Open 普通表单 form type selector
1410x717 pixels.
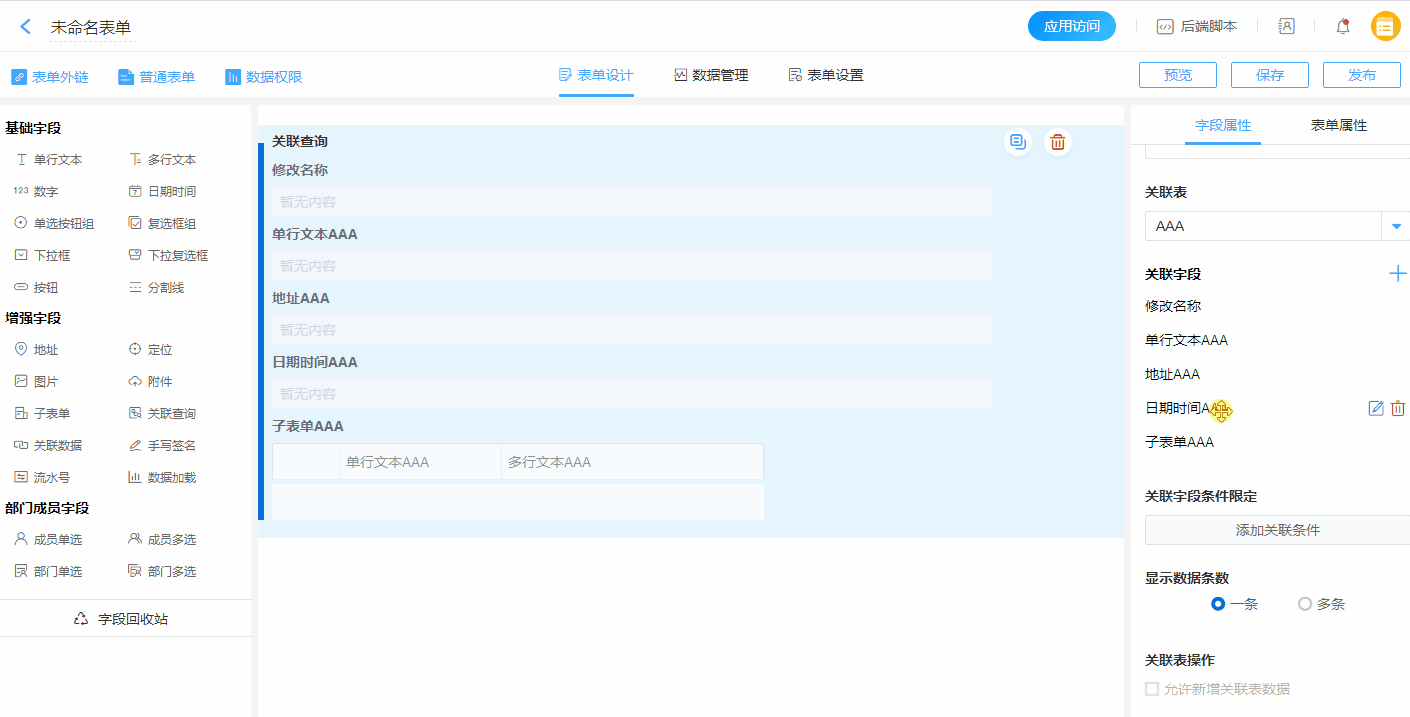tap(156, 77)
